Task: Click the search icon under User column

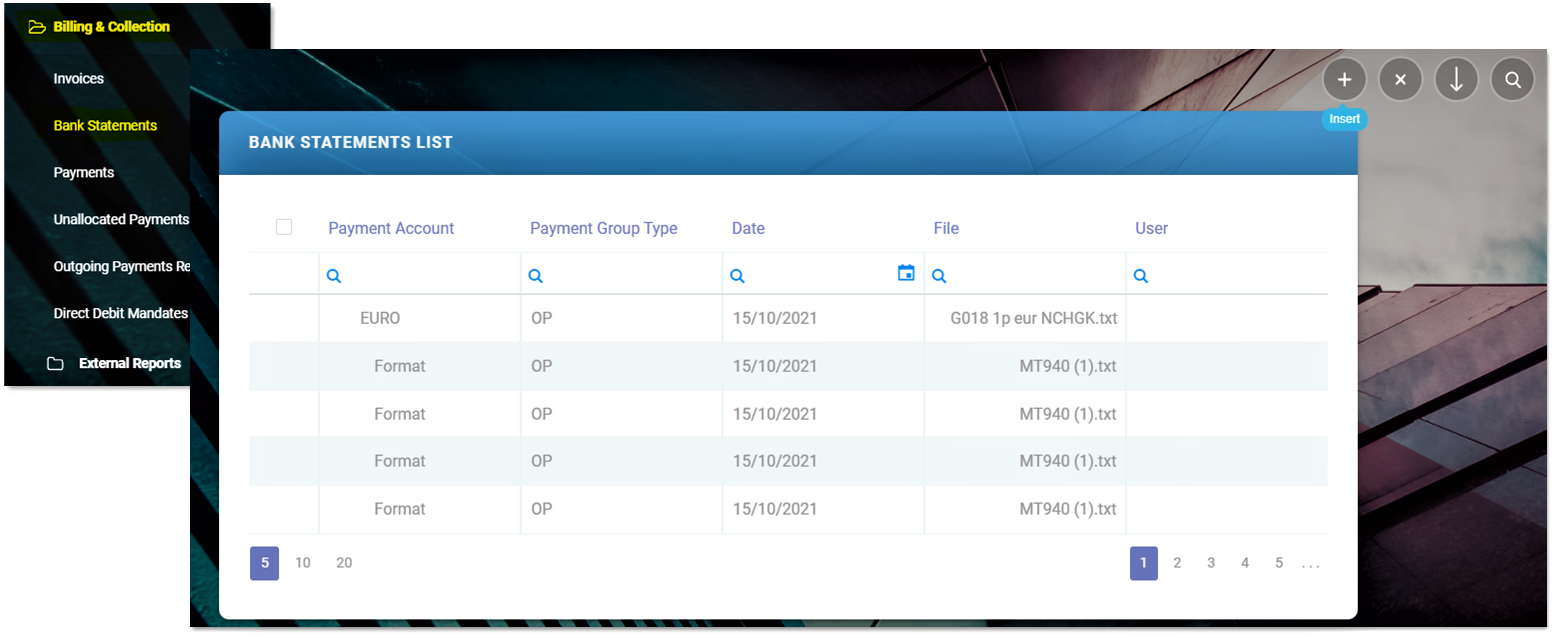Action: coord(1141,276)
